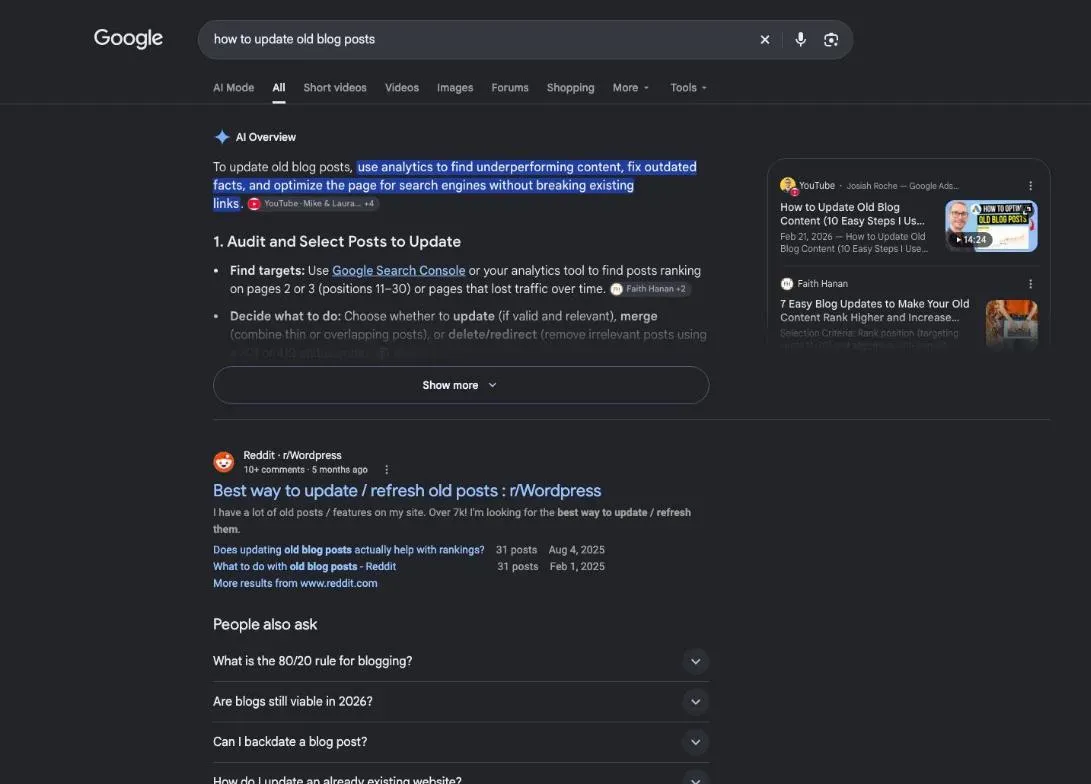Expand 'Can I backdate a blog post?'

(461, 742)
